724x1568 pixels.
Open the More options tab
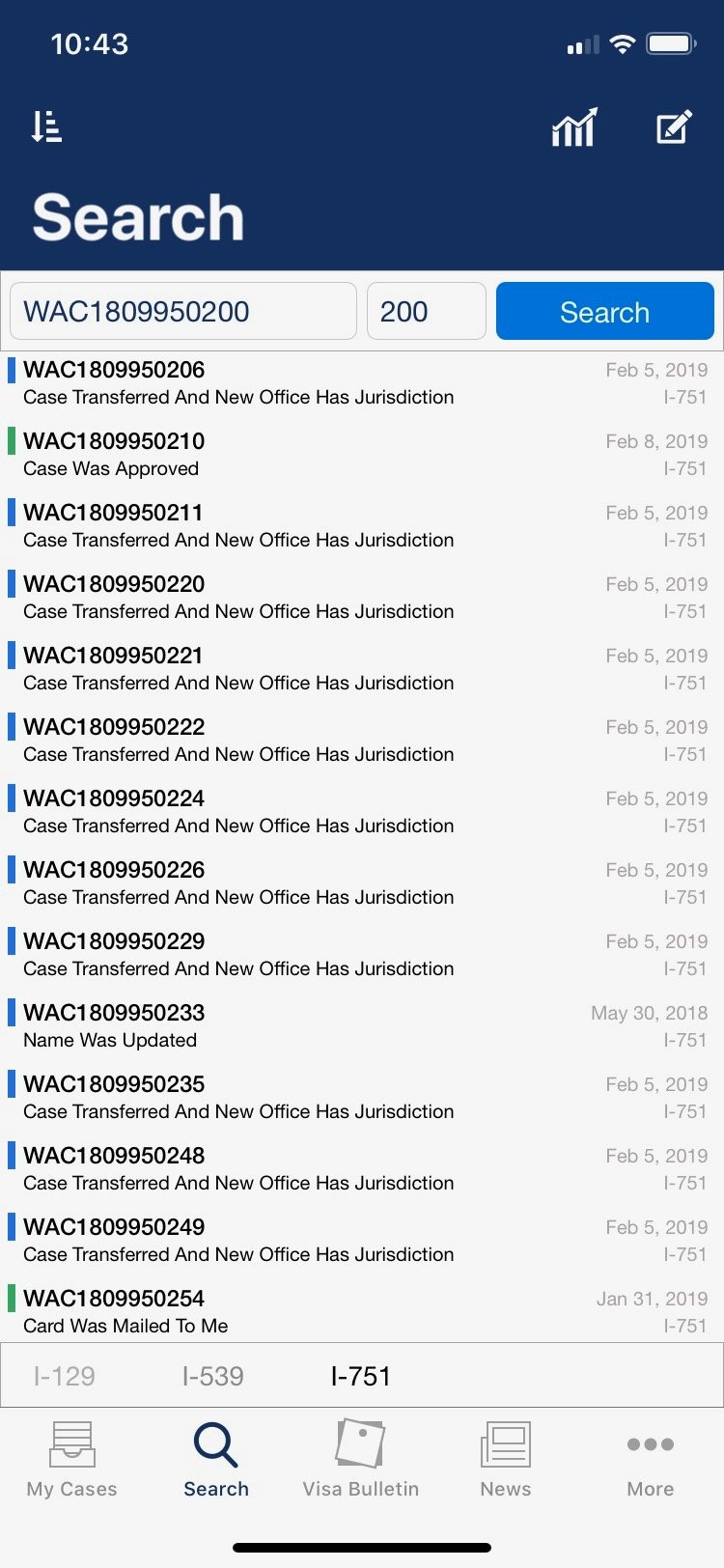(x=650, y=1458)
